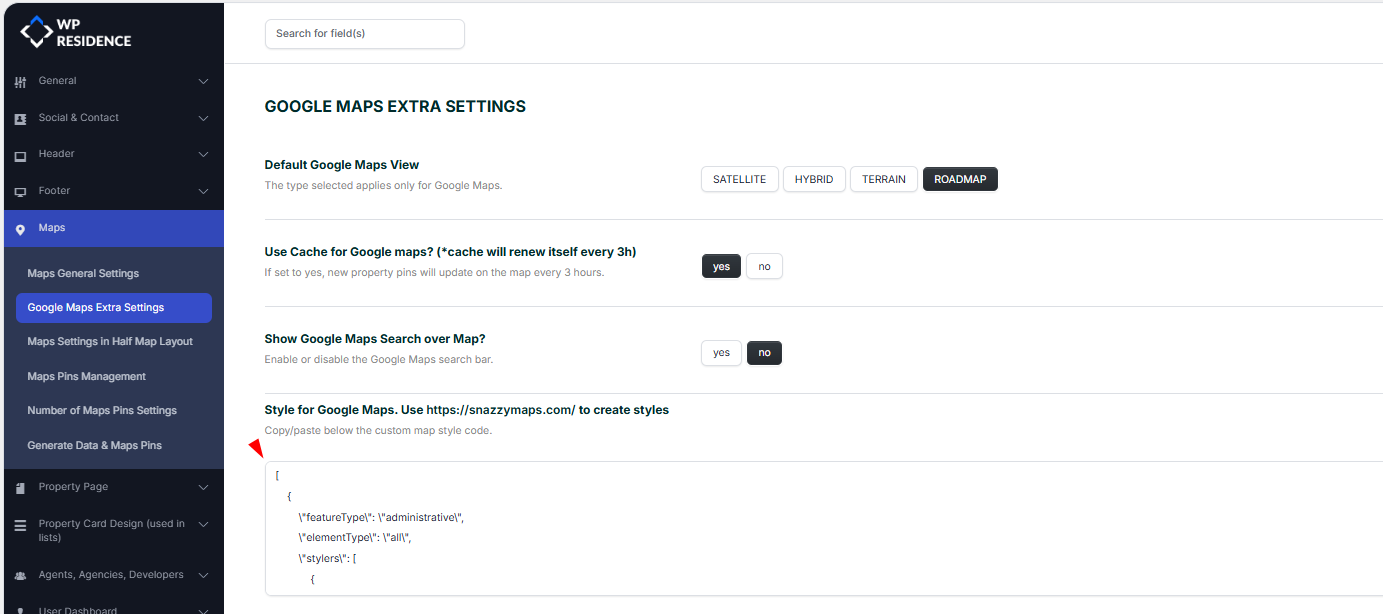Click the Agents, Agencies, Developers people icon
This screenshot has height=614, width=1383.
(x=20, y=576)
